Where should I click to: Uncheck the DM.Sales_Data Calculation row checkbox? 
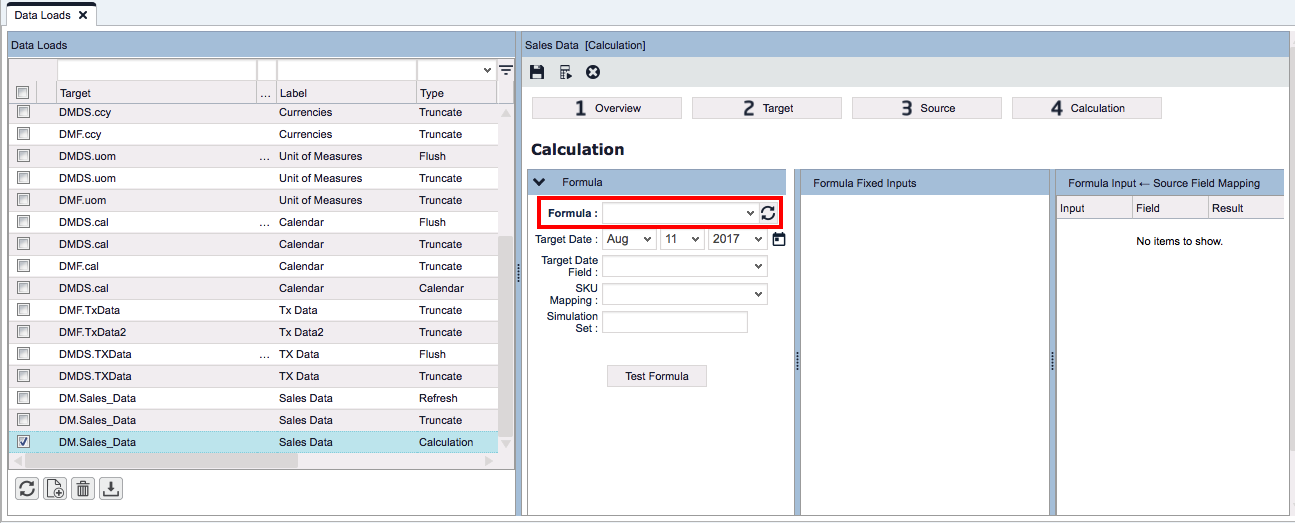coord(24,442)
